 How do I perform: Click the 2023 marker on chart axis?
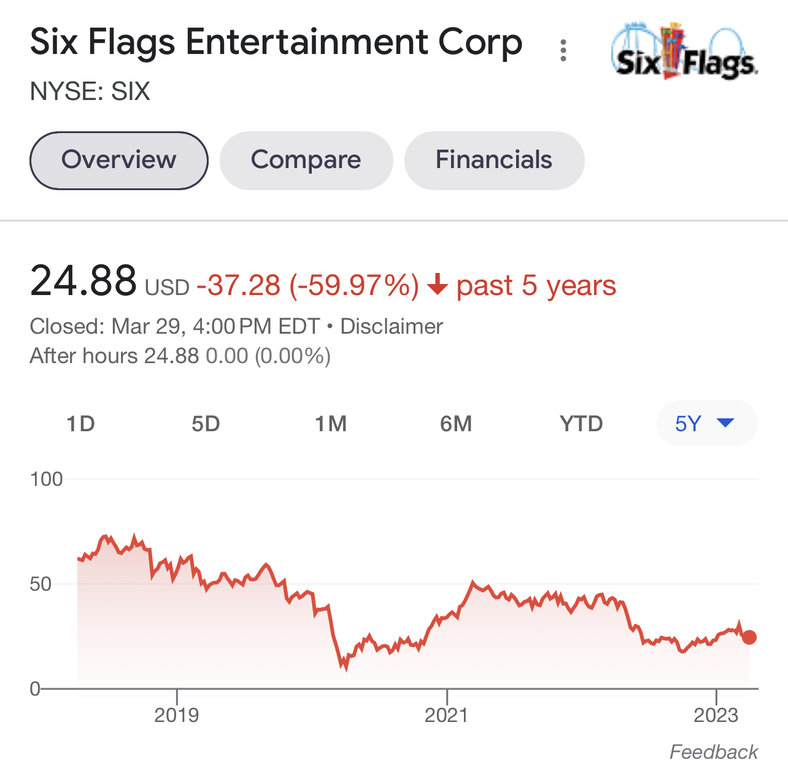[716, 715]
